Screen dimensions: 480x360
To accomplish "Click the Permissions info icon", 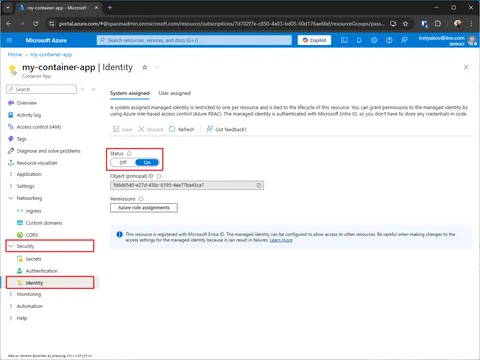I will (x=141, y=199).
